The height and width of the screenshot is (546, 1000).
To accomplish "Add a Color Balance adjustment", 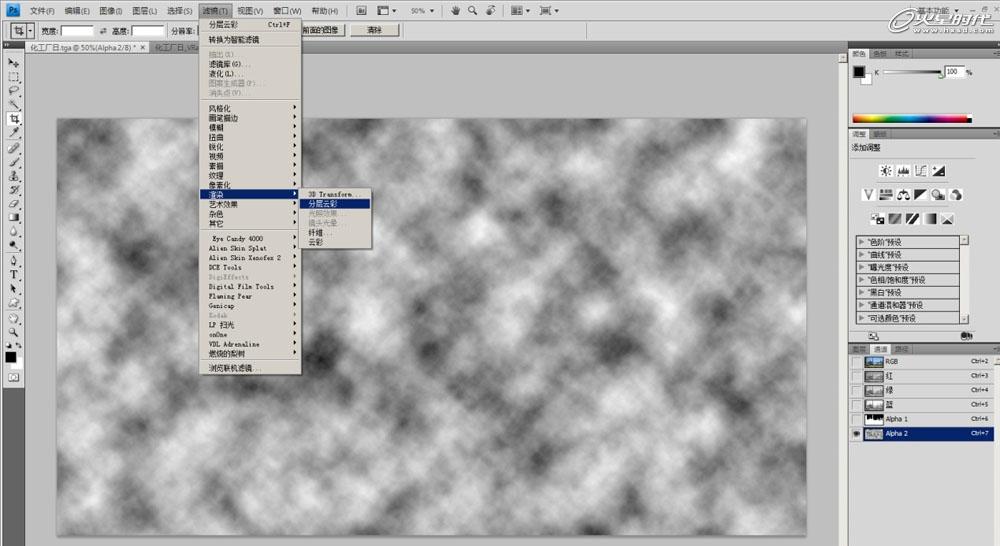I will [903, 195].
